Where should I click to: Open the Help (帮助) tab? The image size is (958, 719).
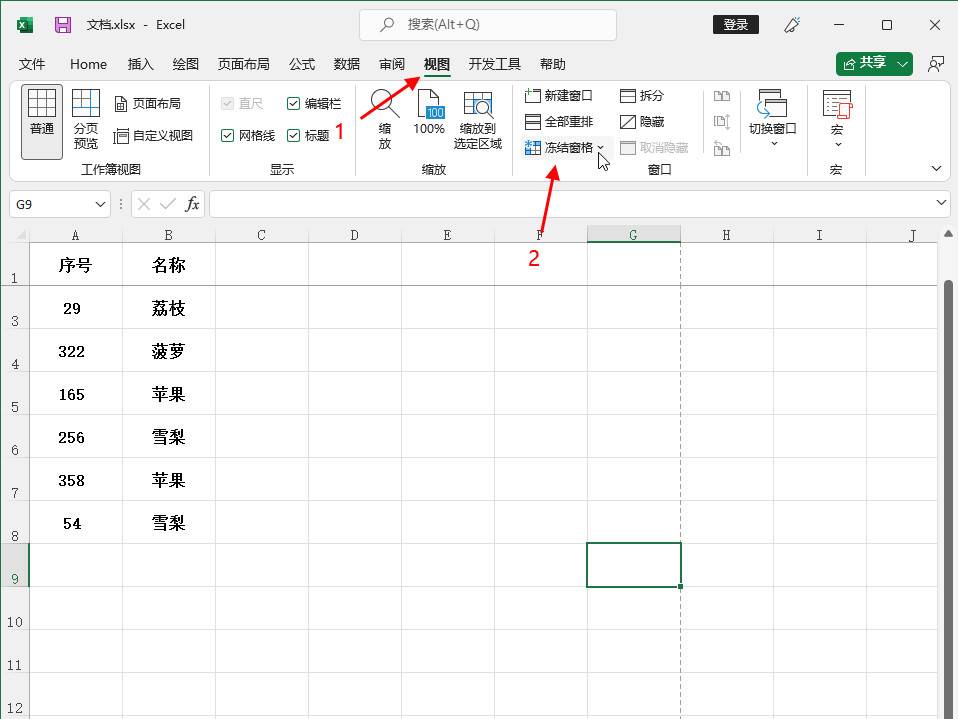tap(552, 64)
